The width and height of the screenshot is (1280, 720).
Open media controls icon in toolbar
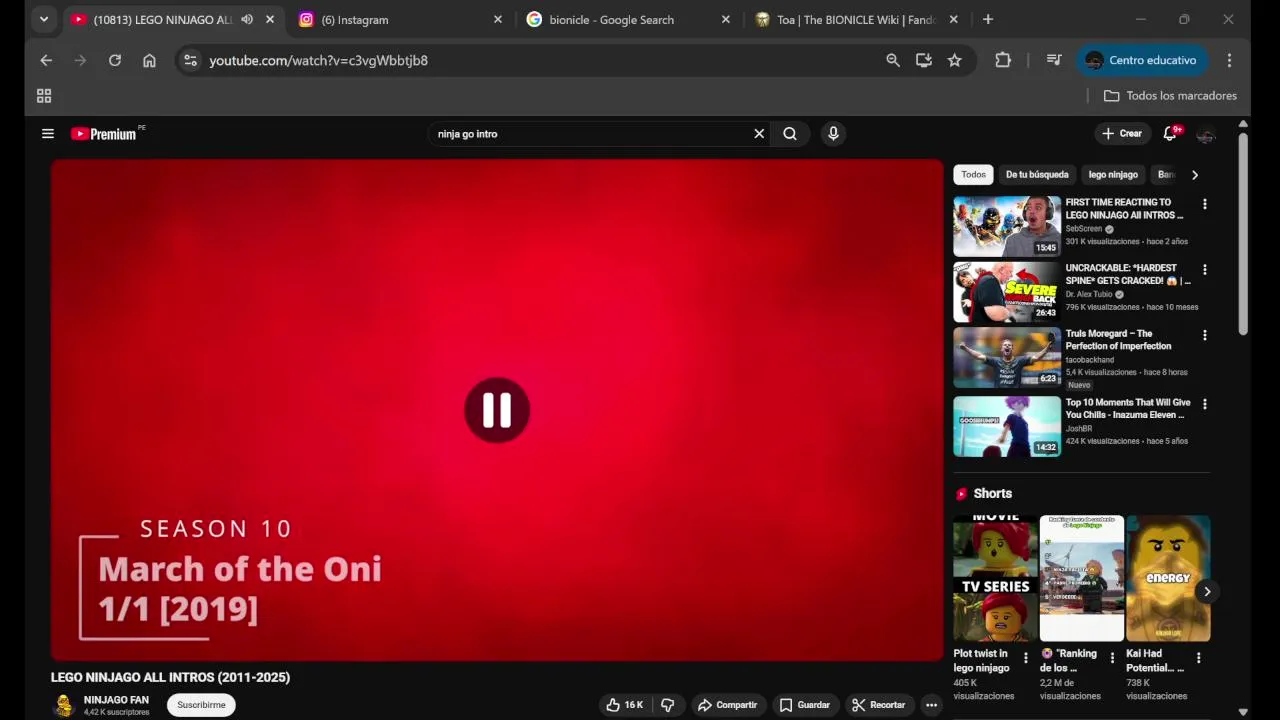click(1054, 60)
